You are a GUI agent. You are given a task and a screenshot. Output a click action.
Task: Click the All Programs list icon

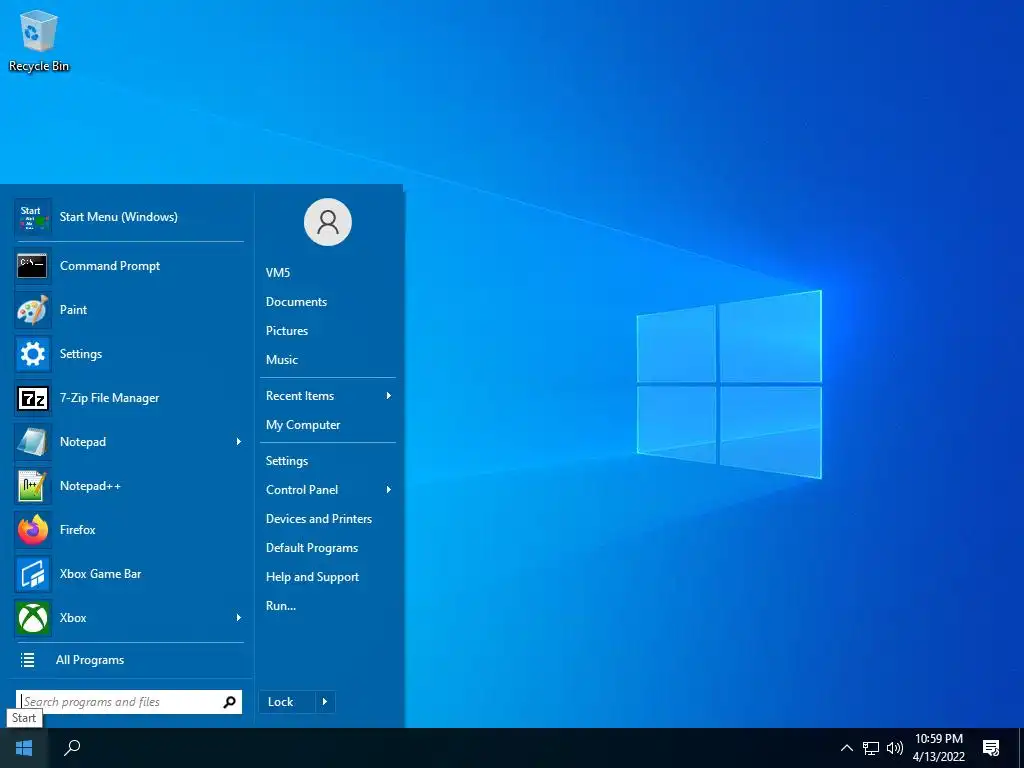click(x=27, y=660)
